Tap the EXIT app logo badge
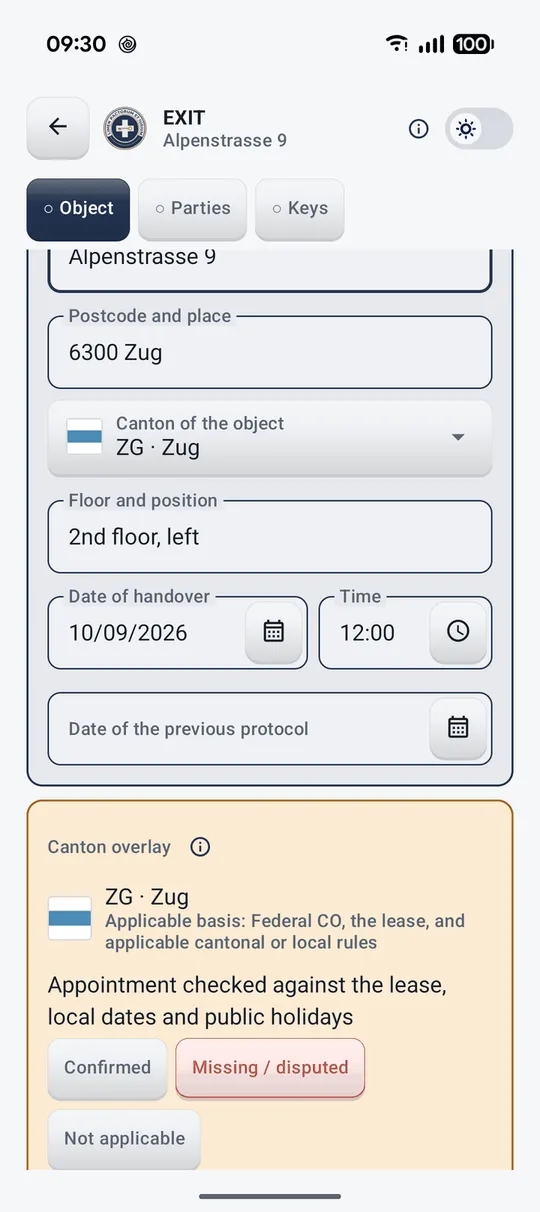 (126, 128)
